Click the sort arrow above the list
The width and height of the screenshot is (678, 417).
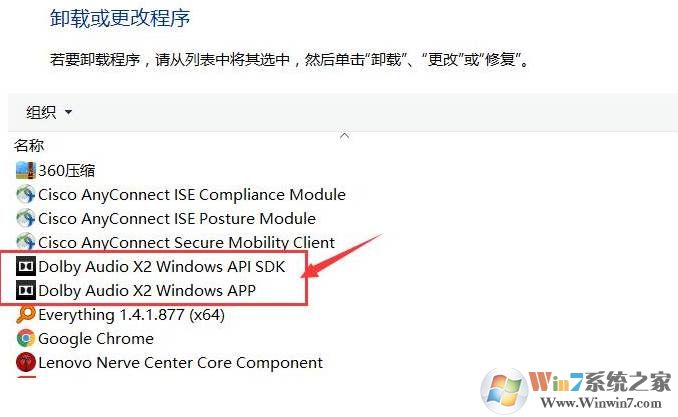click(344, 135)
